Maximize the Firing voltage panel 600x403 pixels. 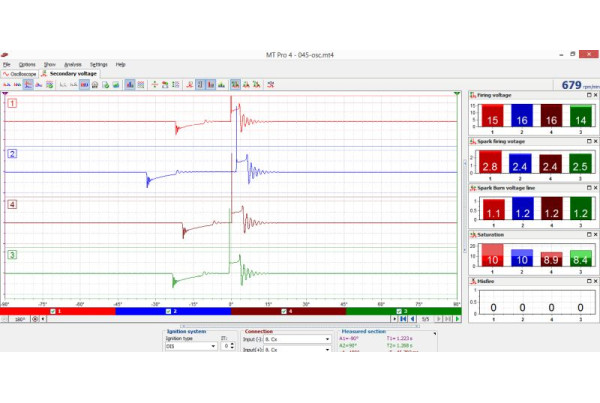[x=585, y=94]
